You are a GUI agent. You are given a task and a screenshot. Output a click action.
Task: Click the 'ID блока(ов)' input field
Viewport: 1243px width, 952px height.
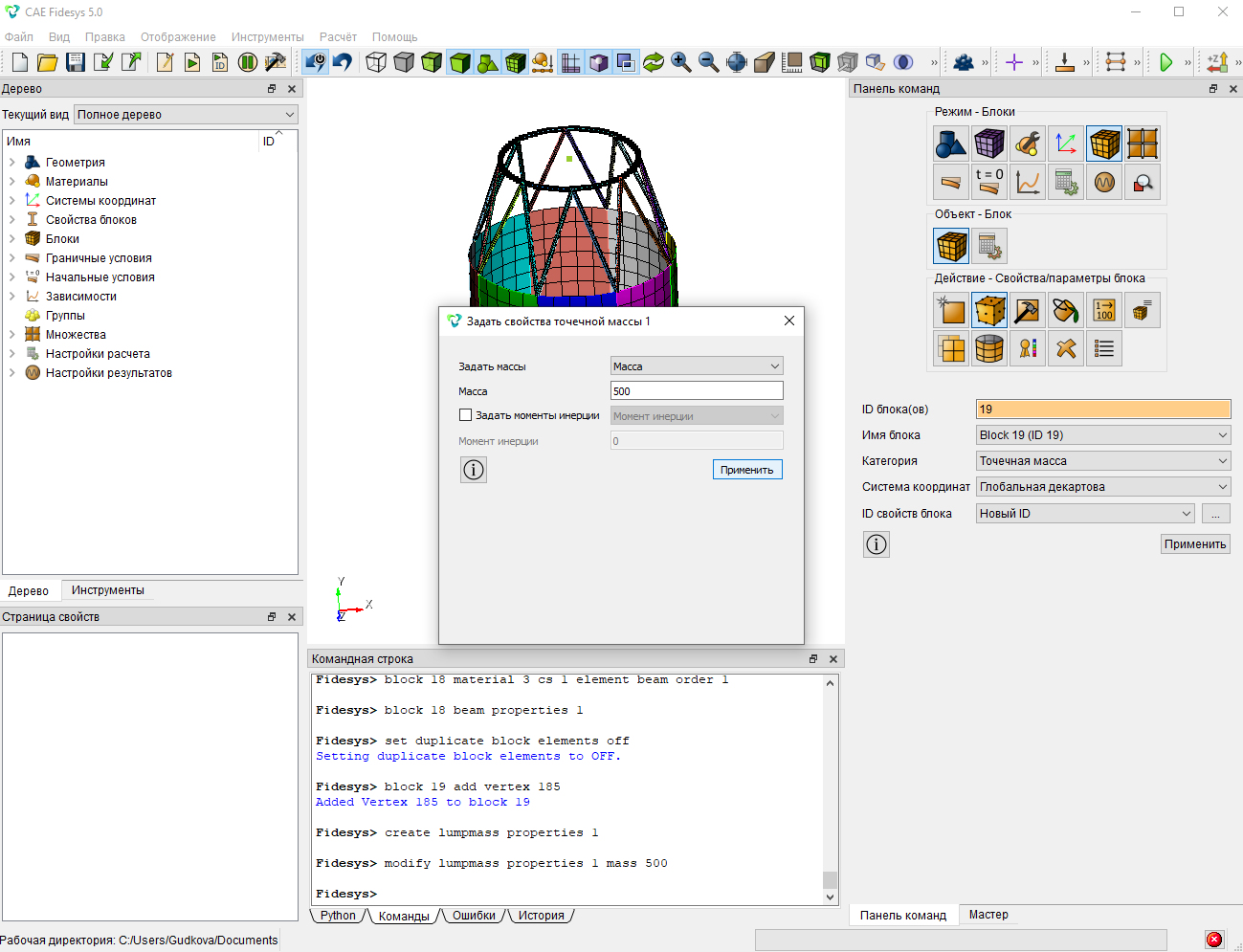coord(1103,410)
